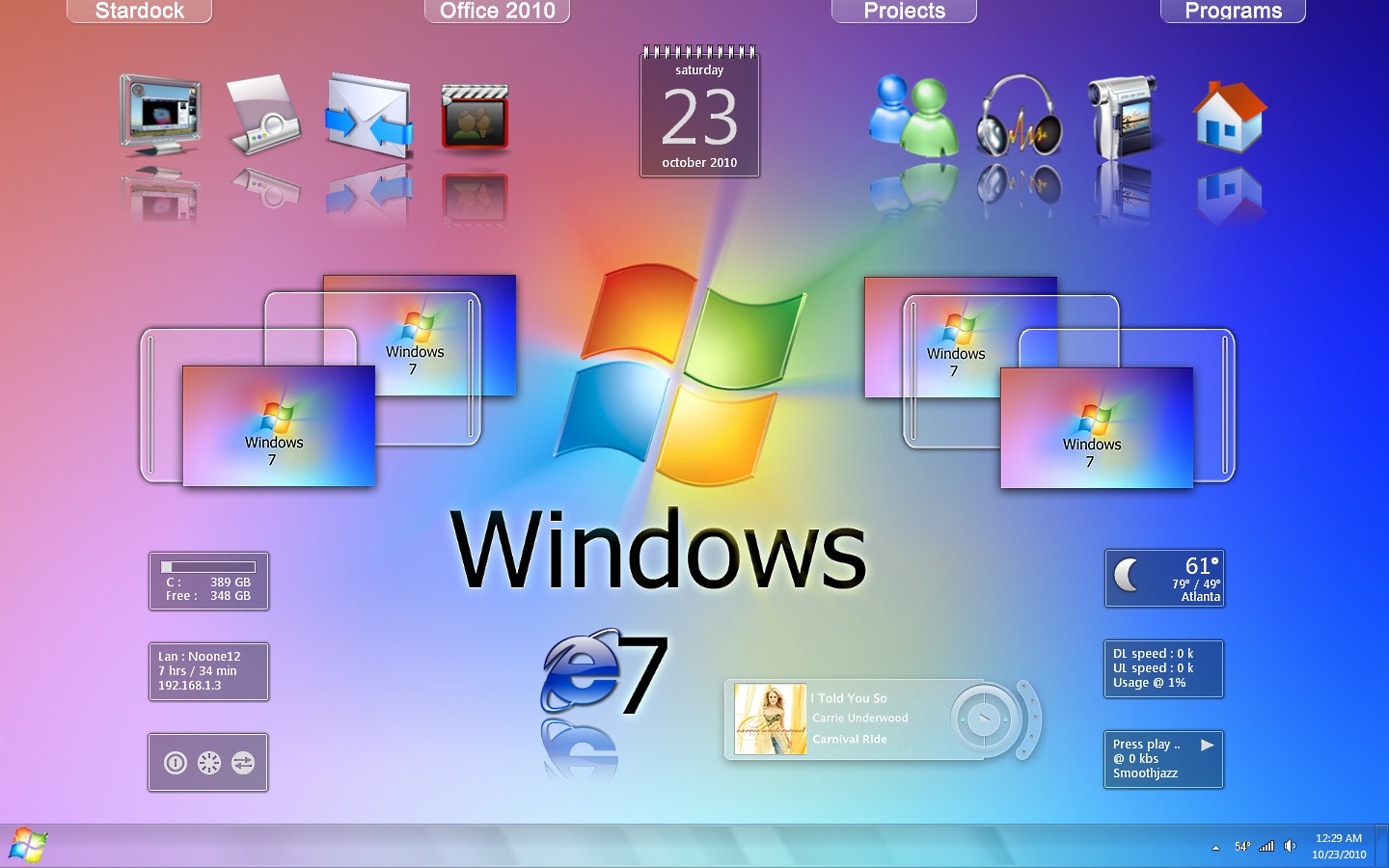This screenshot has height=868, width=1389.
Task: Open the blue and green messenger people icon
Action: pyautogui.click(x=912, y=115)
